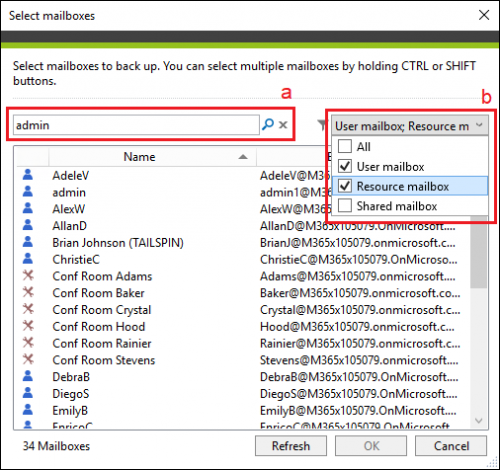This screenshot has width=500, height=470.
Task: Select the Conf Room Hood name
Action: click(99, 326)
